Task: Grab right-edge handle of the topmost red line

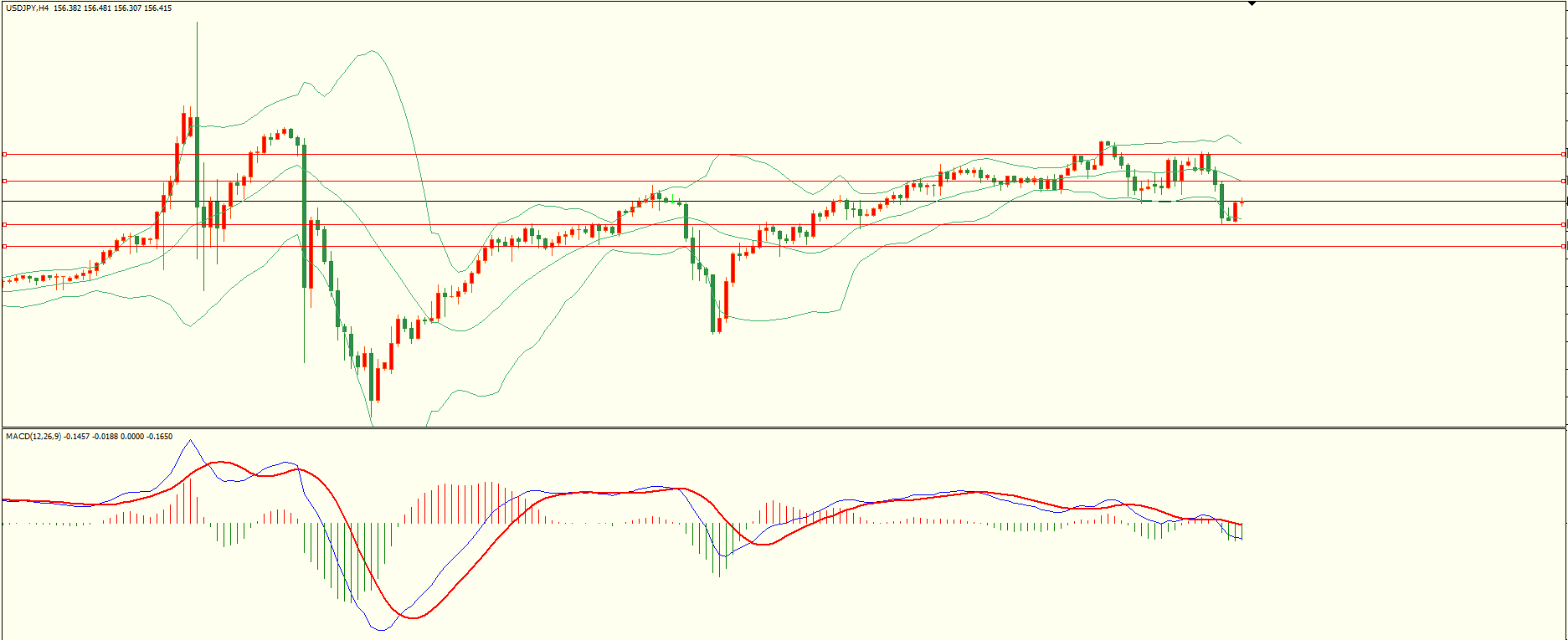Action: 1564,154
